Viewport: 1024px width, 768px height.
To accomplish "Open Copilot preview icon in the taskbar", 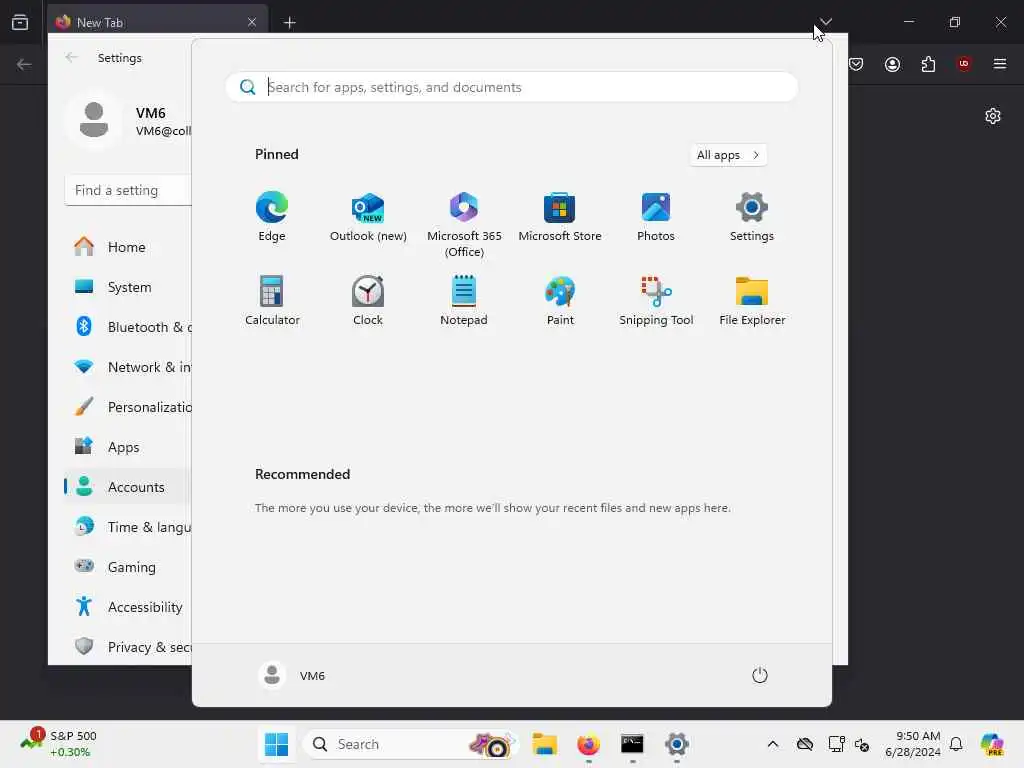I will coord(992,744).
